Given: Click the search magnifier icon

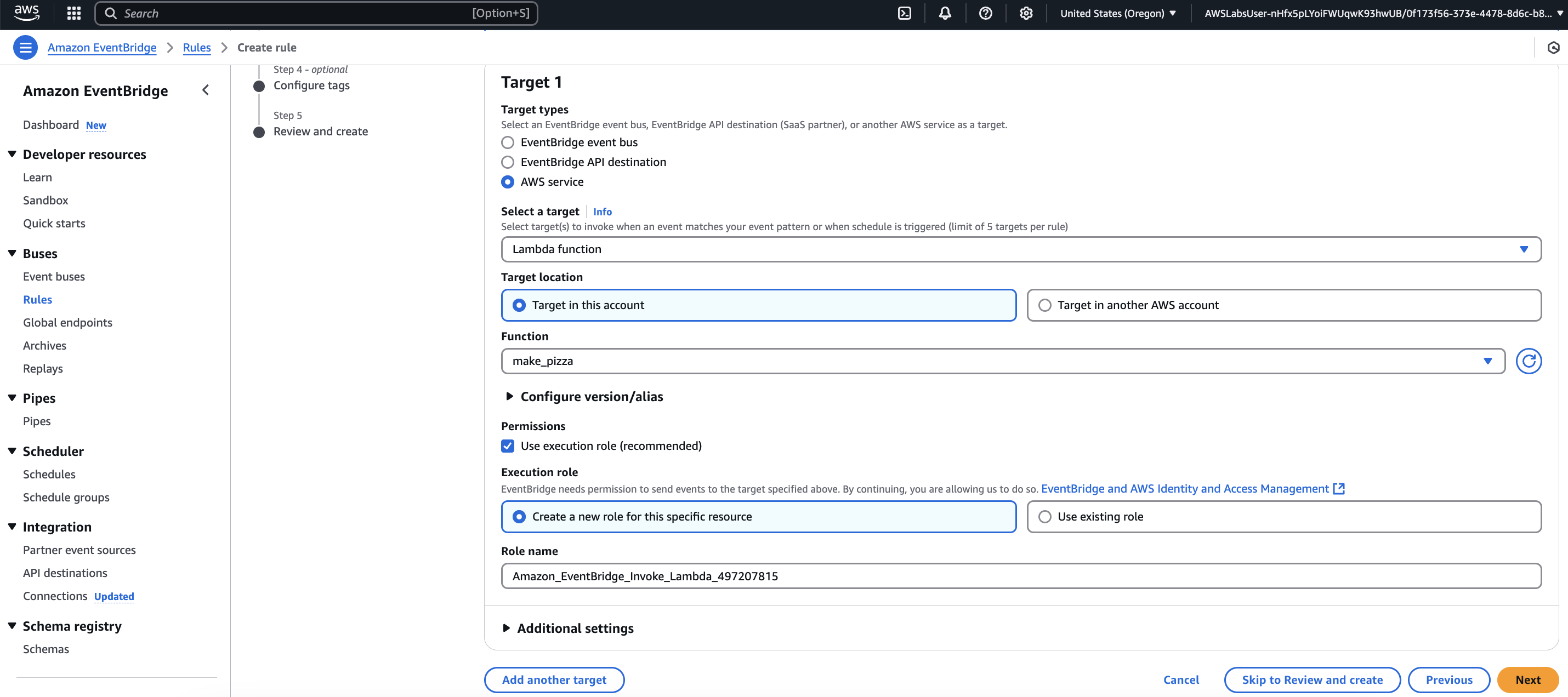Looking at the screenshot, I should pos(110,13).
